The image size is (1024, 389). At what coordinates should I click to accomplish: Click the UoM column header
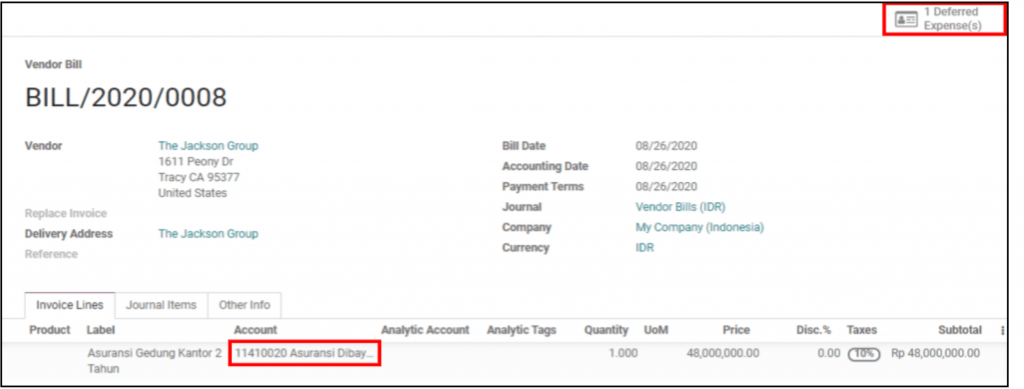click(x=656, y=330)
